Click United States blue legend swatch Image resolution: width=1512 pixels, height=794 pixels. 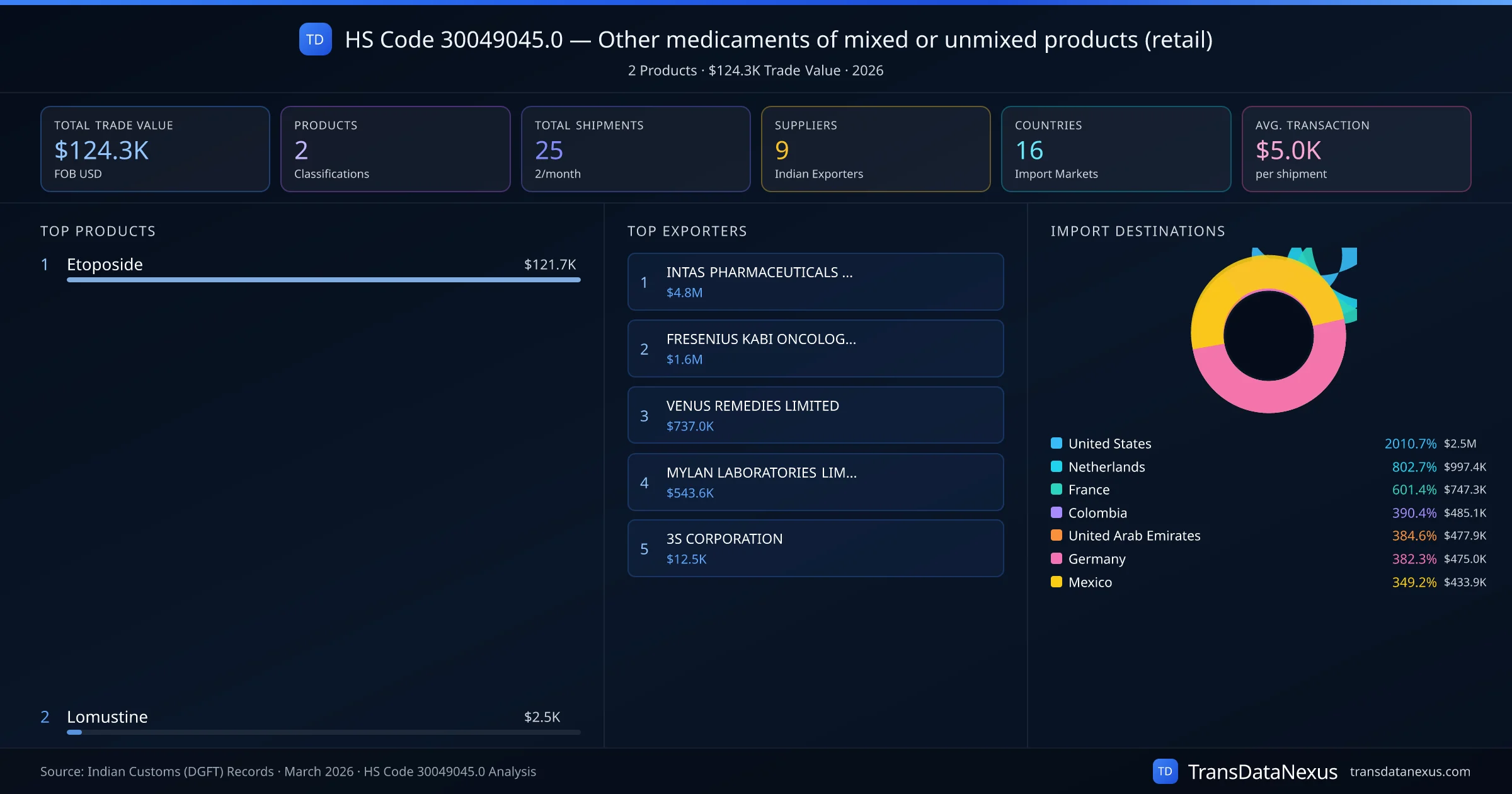[1057, 443]
